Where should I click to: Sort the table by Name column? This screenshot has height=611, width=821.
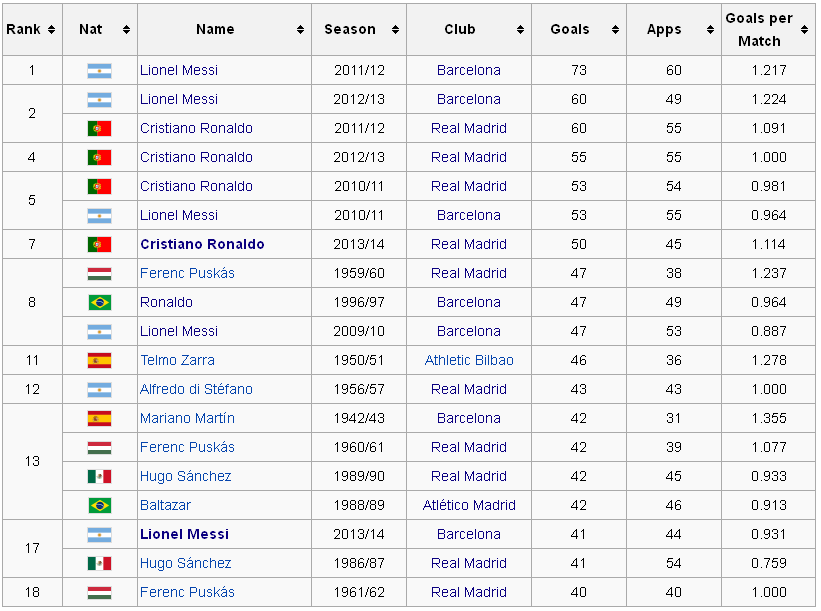[x=300, y=30]
